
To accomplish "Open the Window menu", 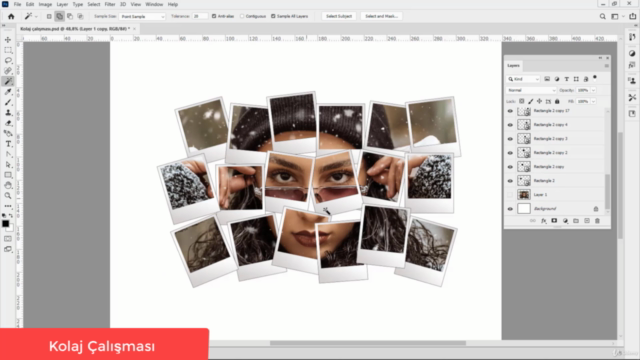I will (154, 4).
